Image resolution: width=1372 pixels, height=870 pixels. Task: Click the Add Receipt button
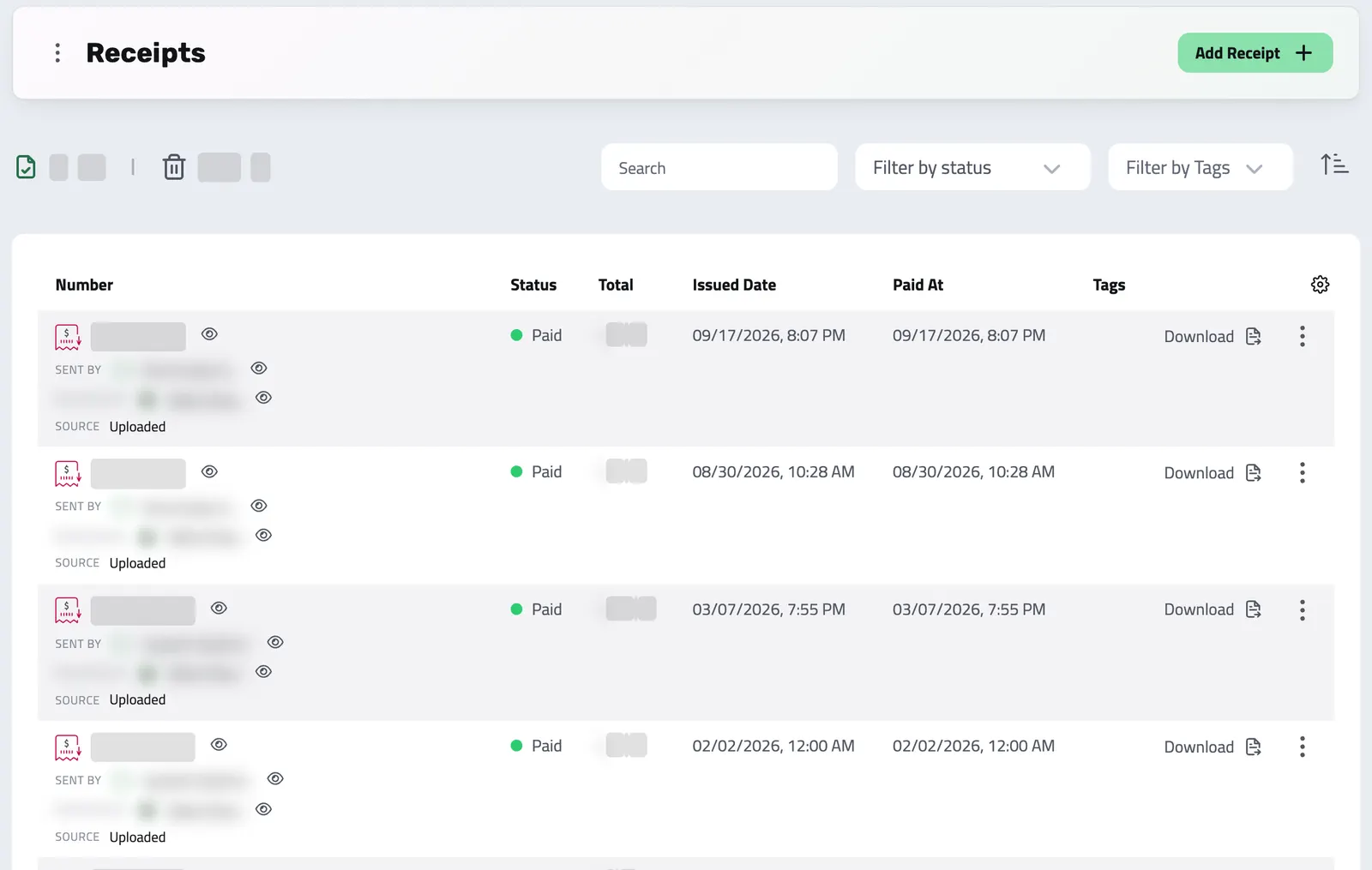tap(1255, 53)
